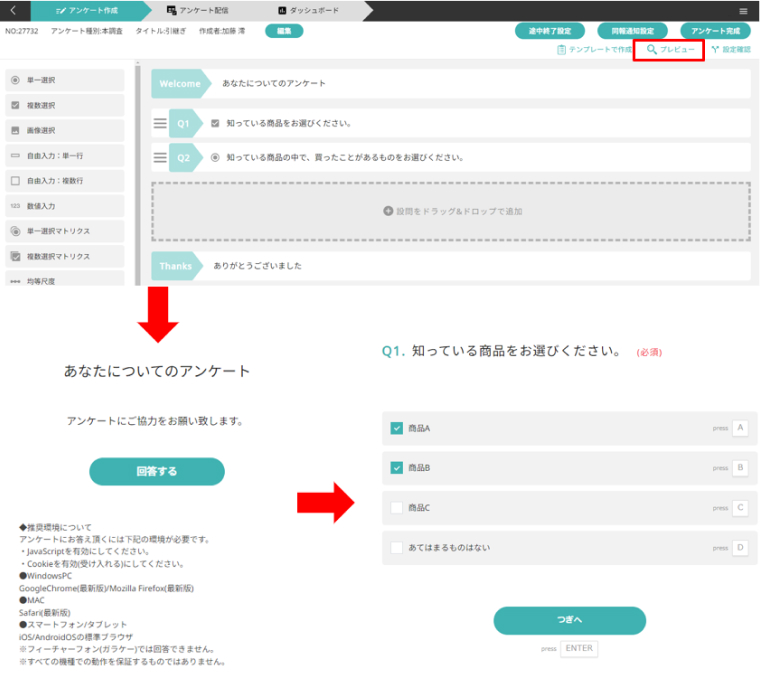
Task: Click the ENTER key badge
Action: (x=579, y=649)
